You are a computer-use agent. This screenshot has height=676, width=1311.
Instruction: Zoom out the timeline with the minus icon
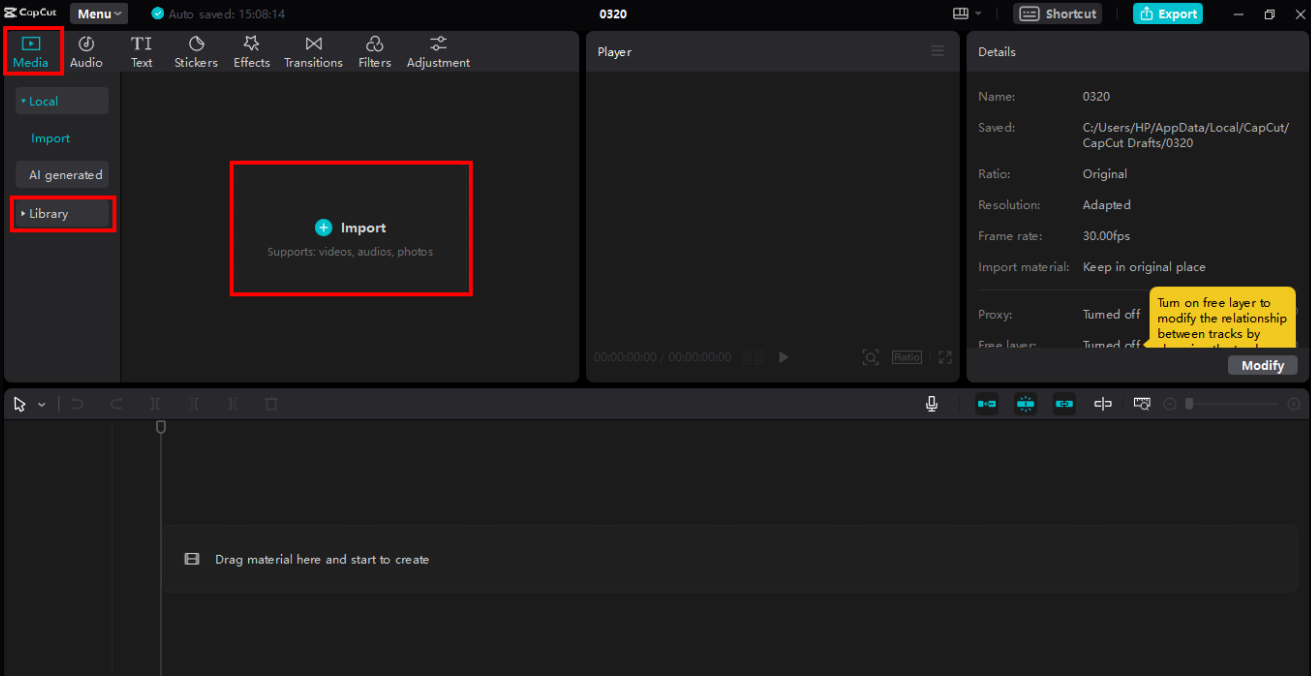pyautogui.click(x=1170, y=404)
